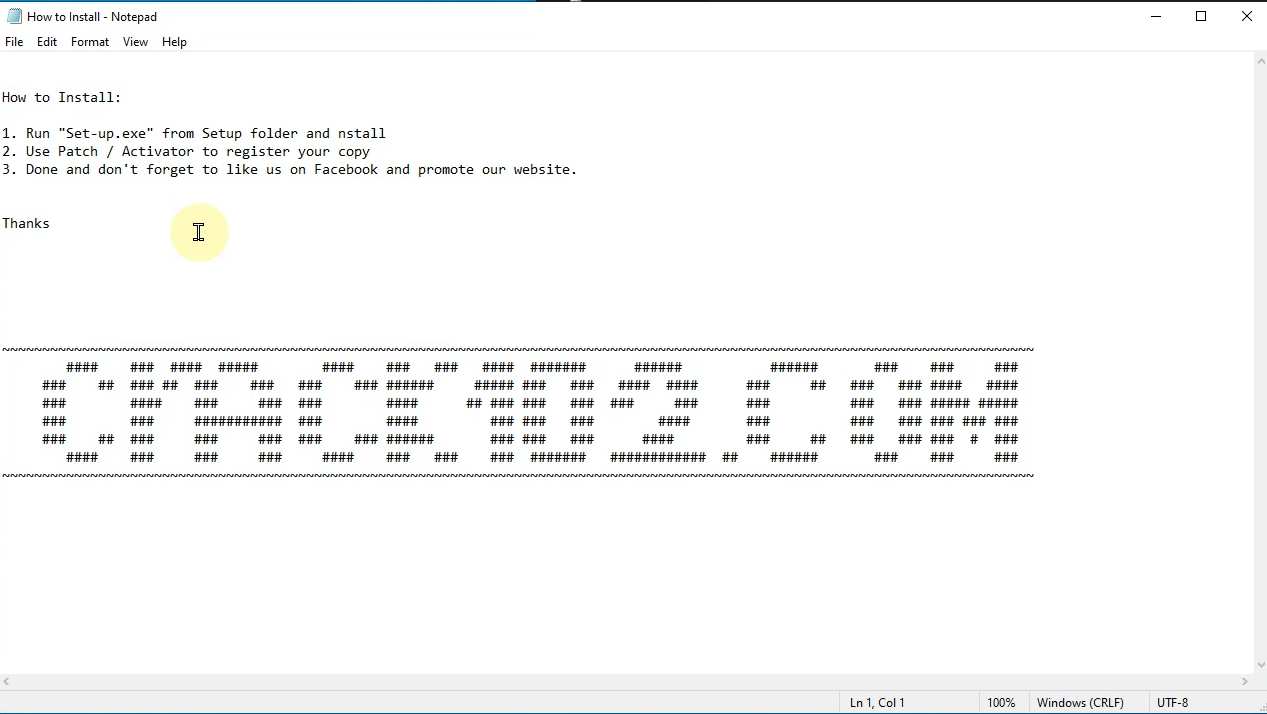This screenshot has height=714, width=1267.
Task: Click the Notepad icon in the title bar
Action: click(x=14, y=16)
